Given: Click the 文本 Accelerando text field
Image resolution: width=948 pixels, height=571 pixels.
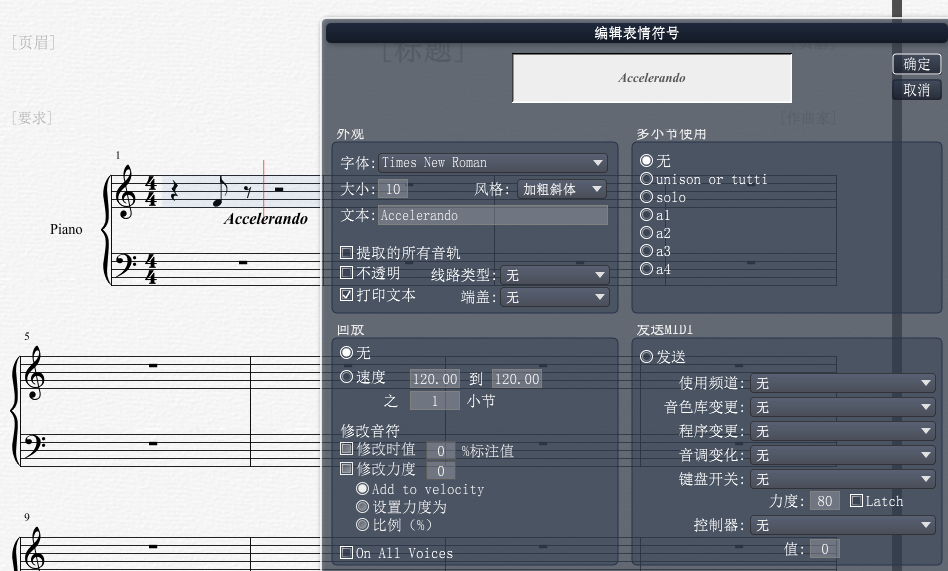Looking at the screenshot, I should pyautogui.click(x=493, y=215).
